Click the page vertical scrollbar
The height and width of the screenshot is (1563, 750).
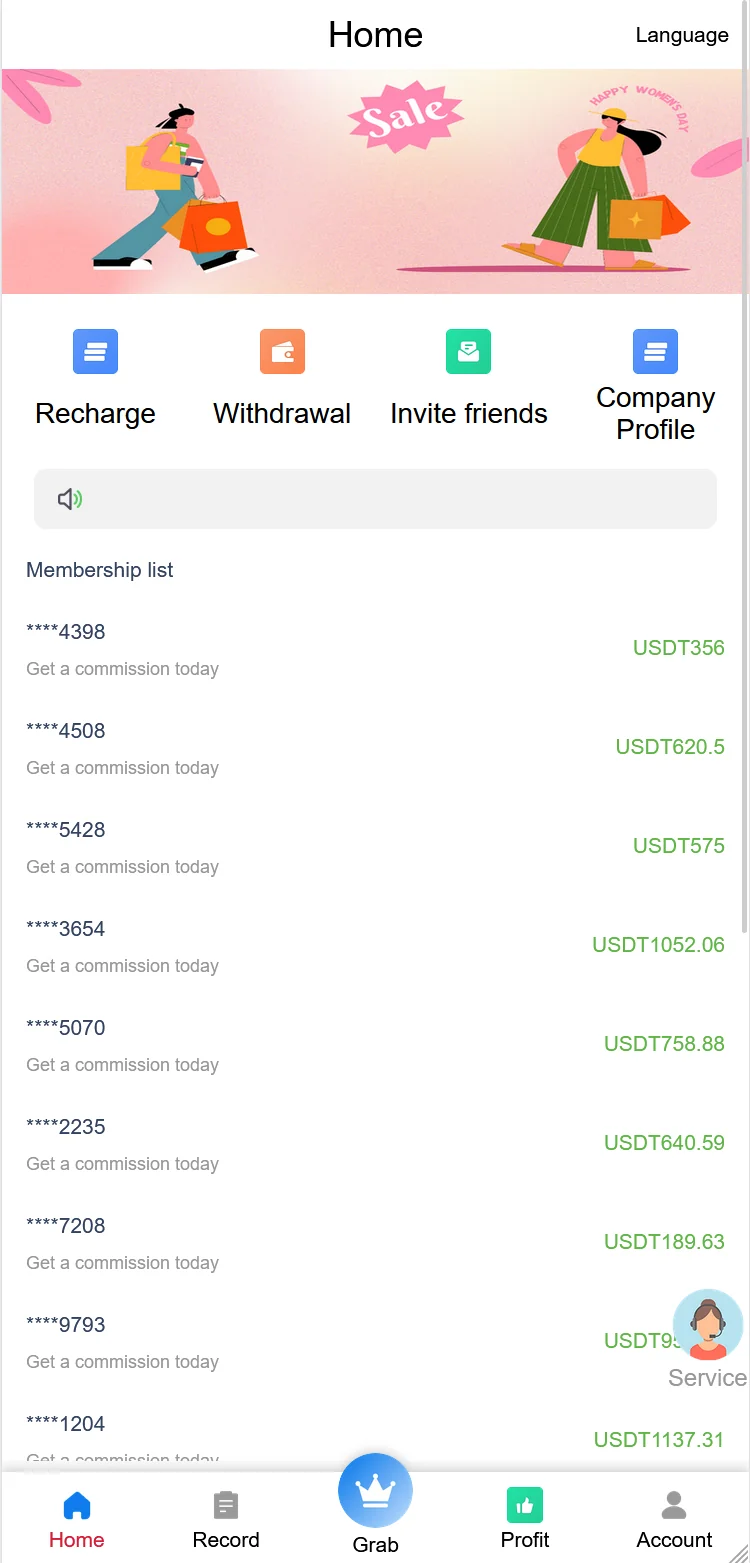pos(745,500)
